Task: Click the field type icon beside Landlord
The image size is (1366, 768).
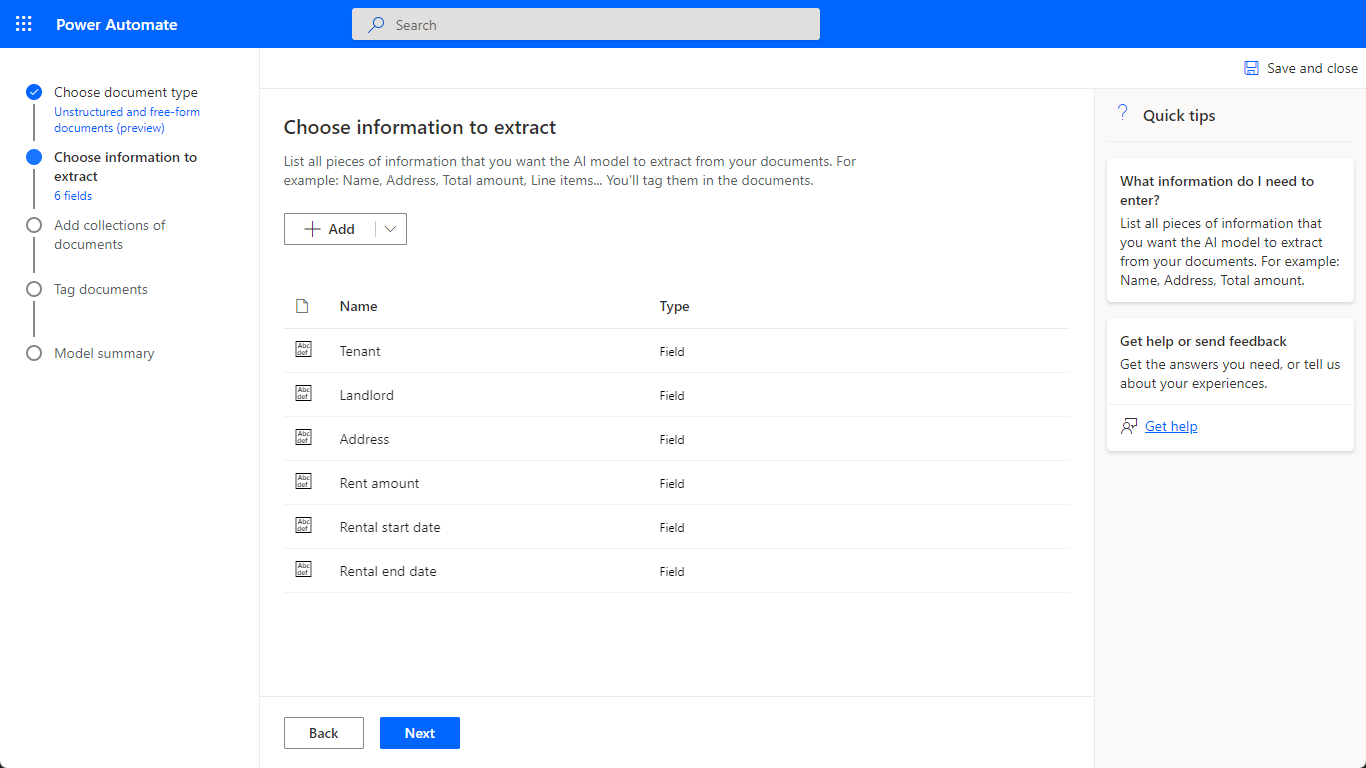Action: tap(303, 393)
